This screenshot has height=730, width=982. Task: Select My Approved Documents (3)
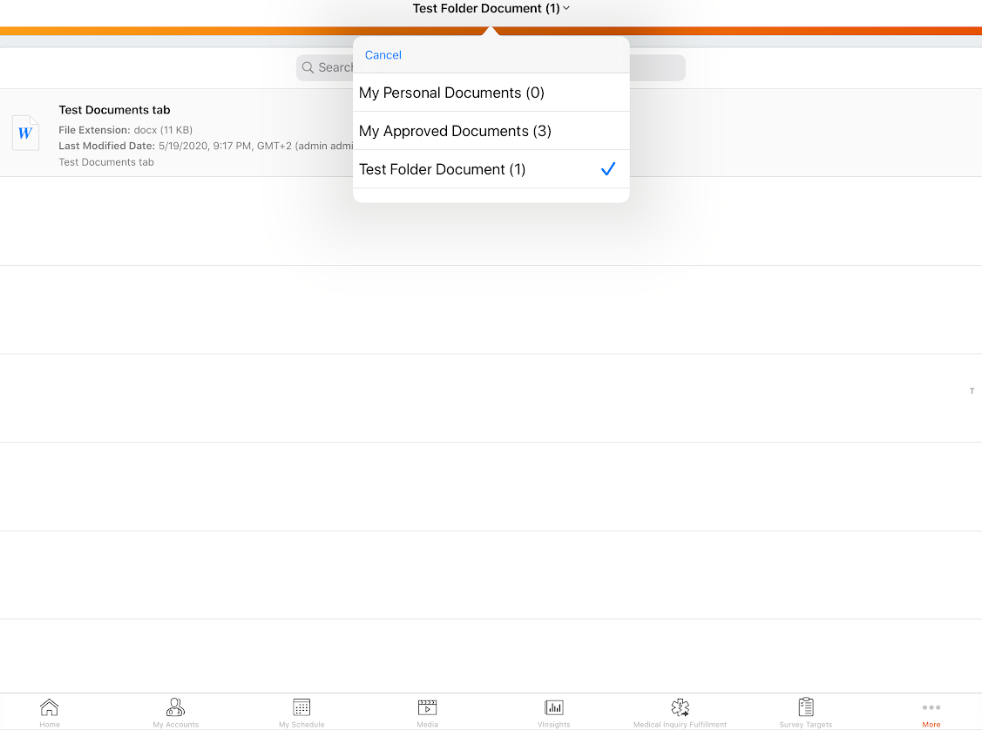[x=455, y=131]
